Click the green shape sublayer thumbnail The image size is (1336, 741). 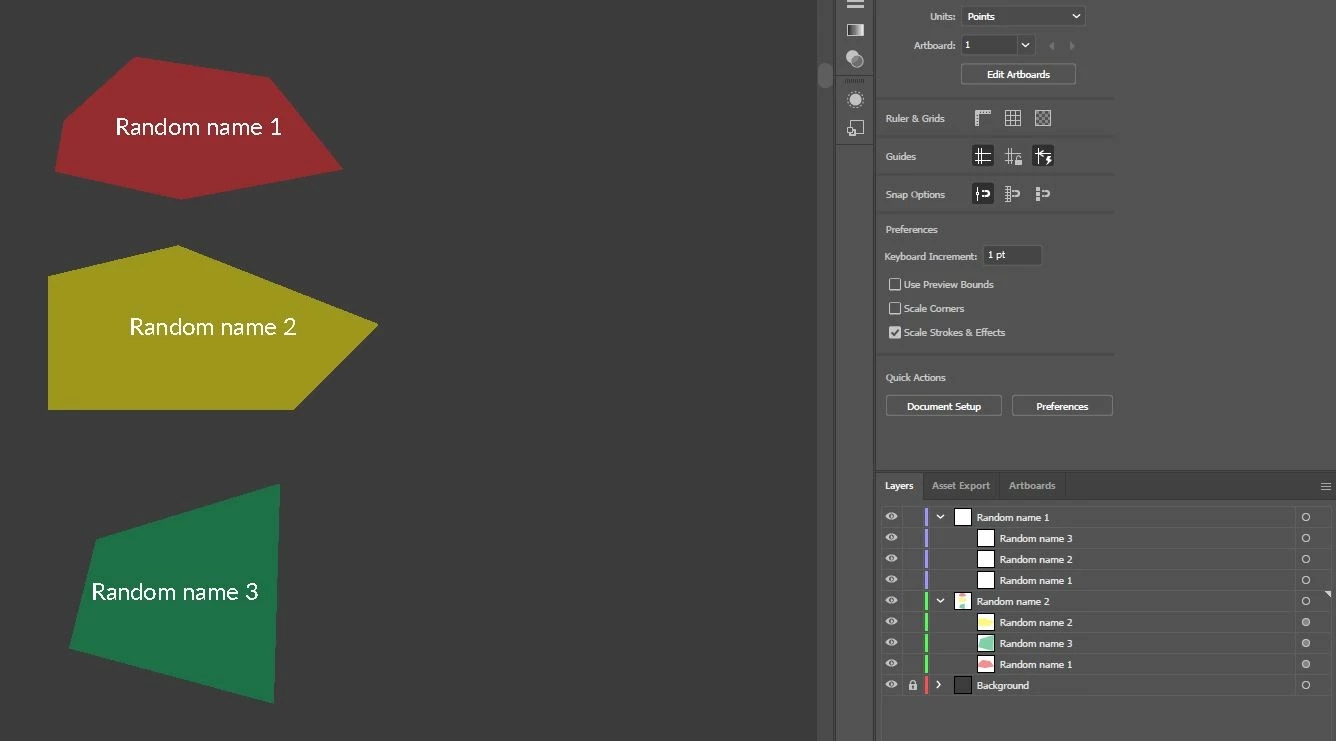click(986, 644)
